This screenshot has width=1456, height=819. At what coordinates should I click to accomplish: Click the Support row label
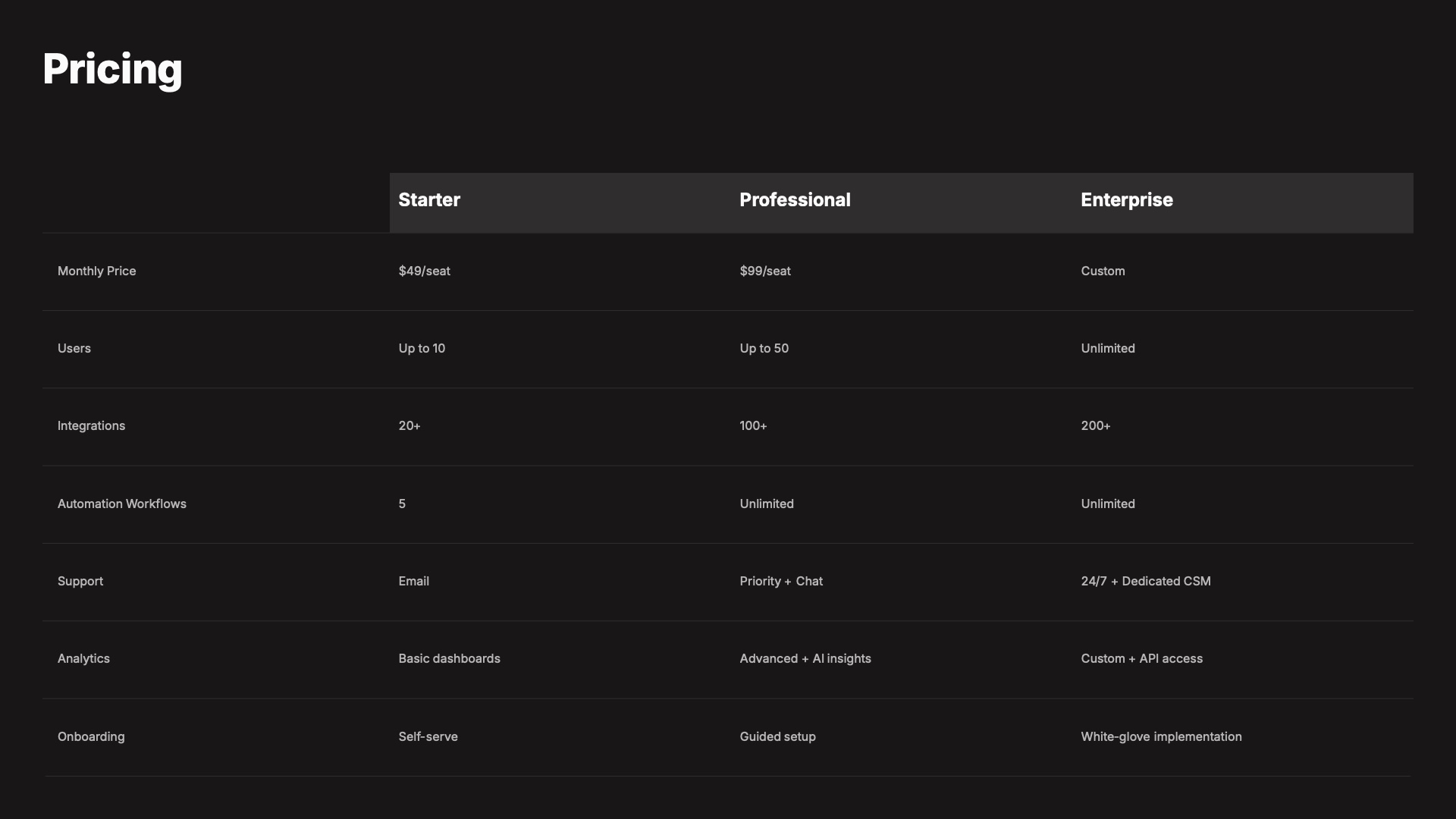(80, 582)
